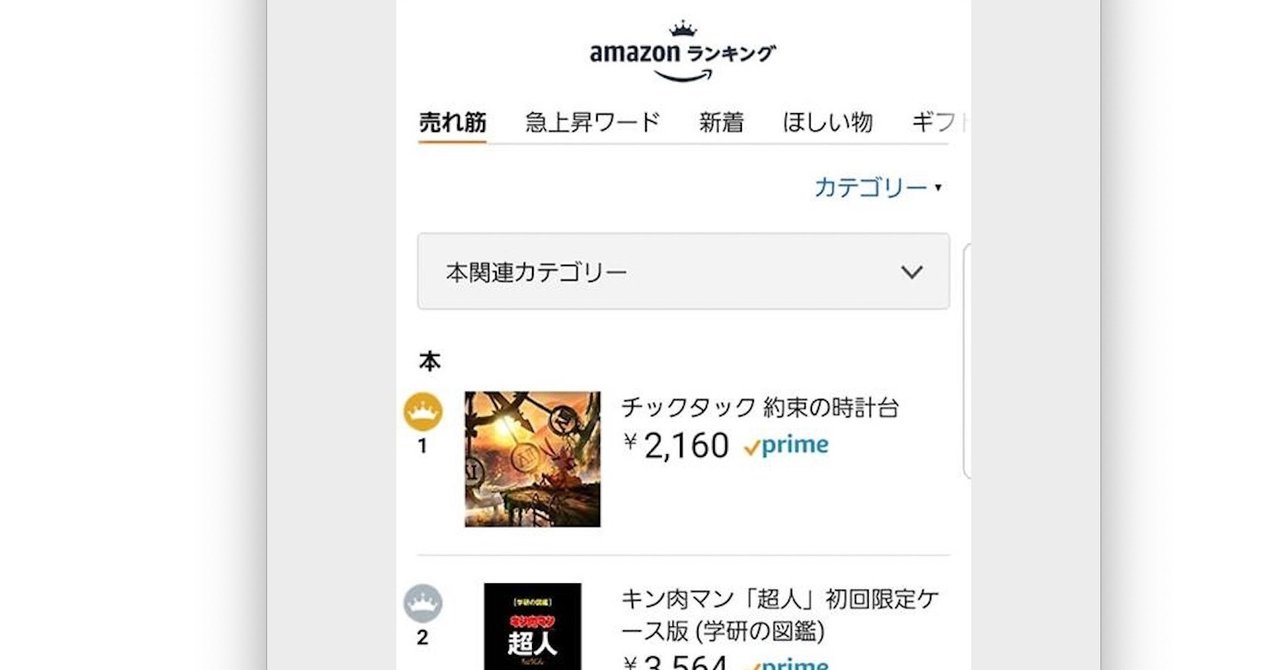The width and height of the screenshot is (1280, 670).
Task: Click the gold crown rank 1 badge
Action: [423, 412]
